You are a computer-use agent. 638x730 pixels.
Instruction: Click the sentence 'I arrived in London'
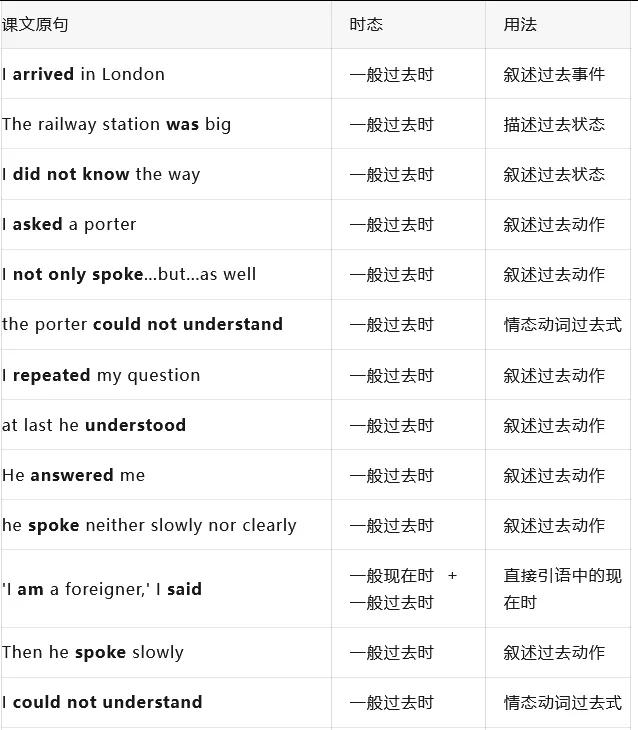point(84,74)
